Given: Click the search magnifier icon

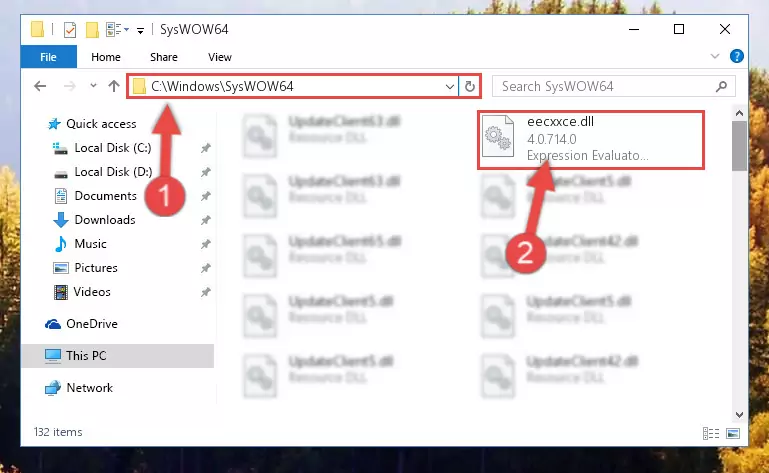Looking at the screenshot, I should click(721, 86).
